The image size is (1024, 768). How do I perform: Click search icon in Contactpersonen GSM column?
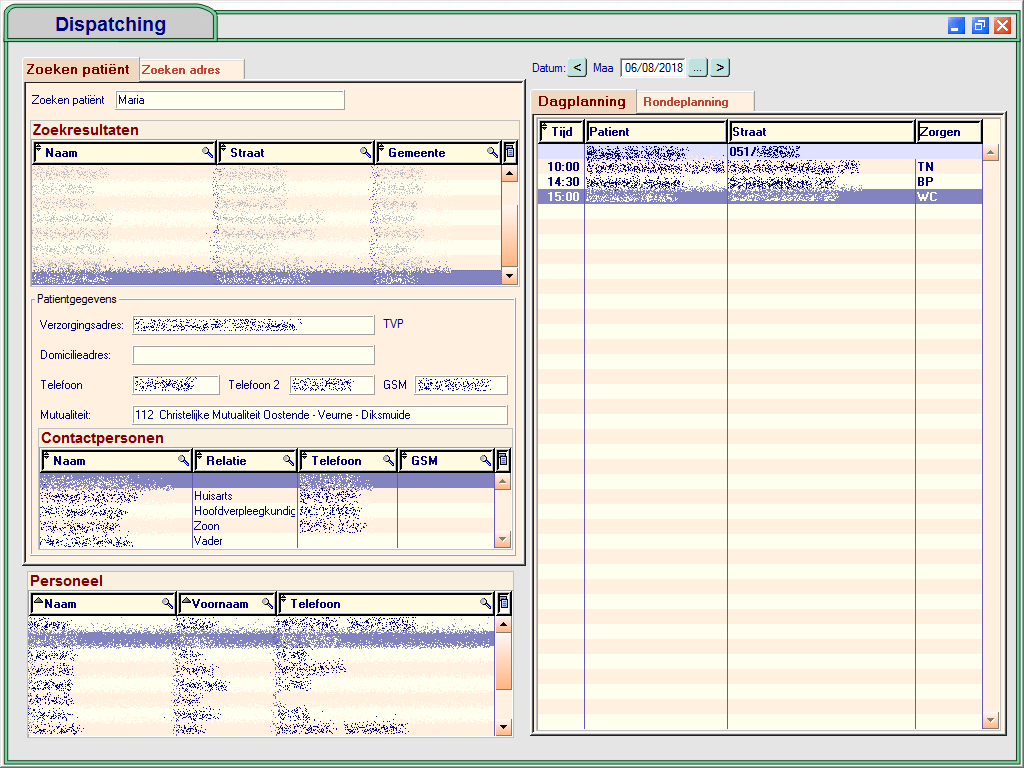486,461
